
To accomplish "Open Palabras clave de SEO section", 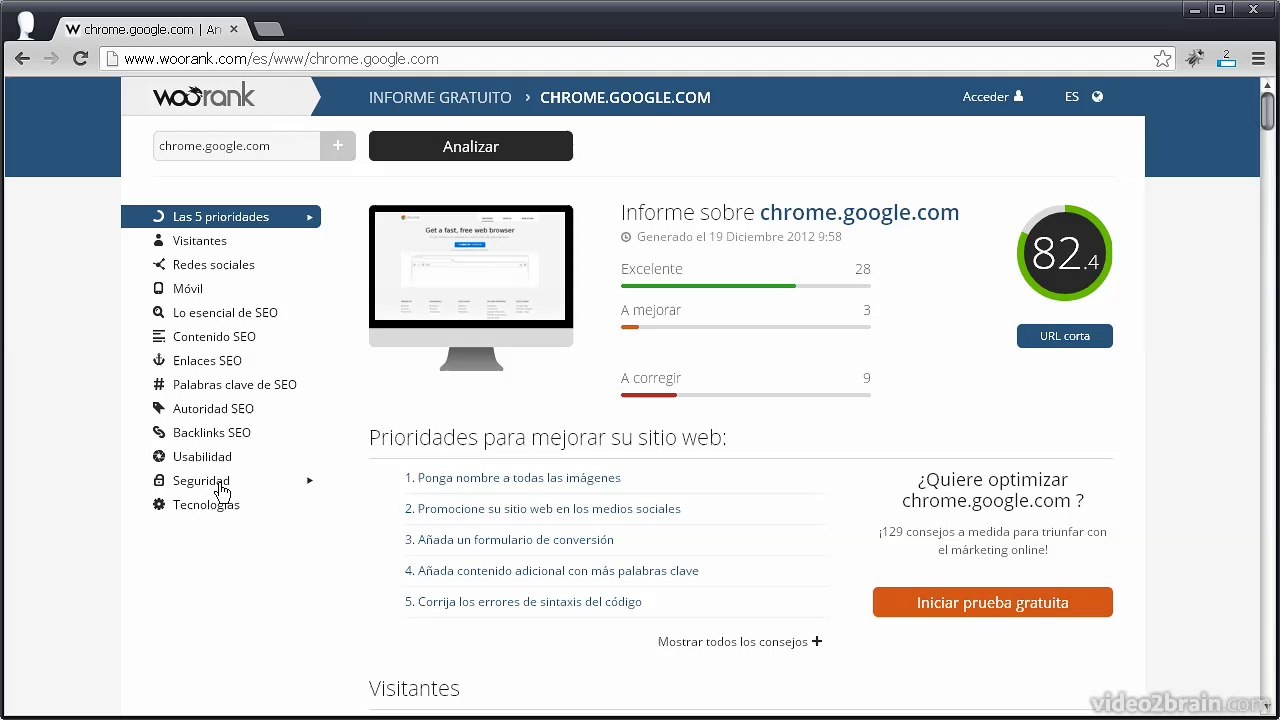I will [x=235, y=384].
